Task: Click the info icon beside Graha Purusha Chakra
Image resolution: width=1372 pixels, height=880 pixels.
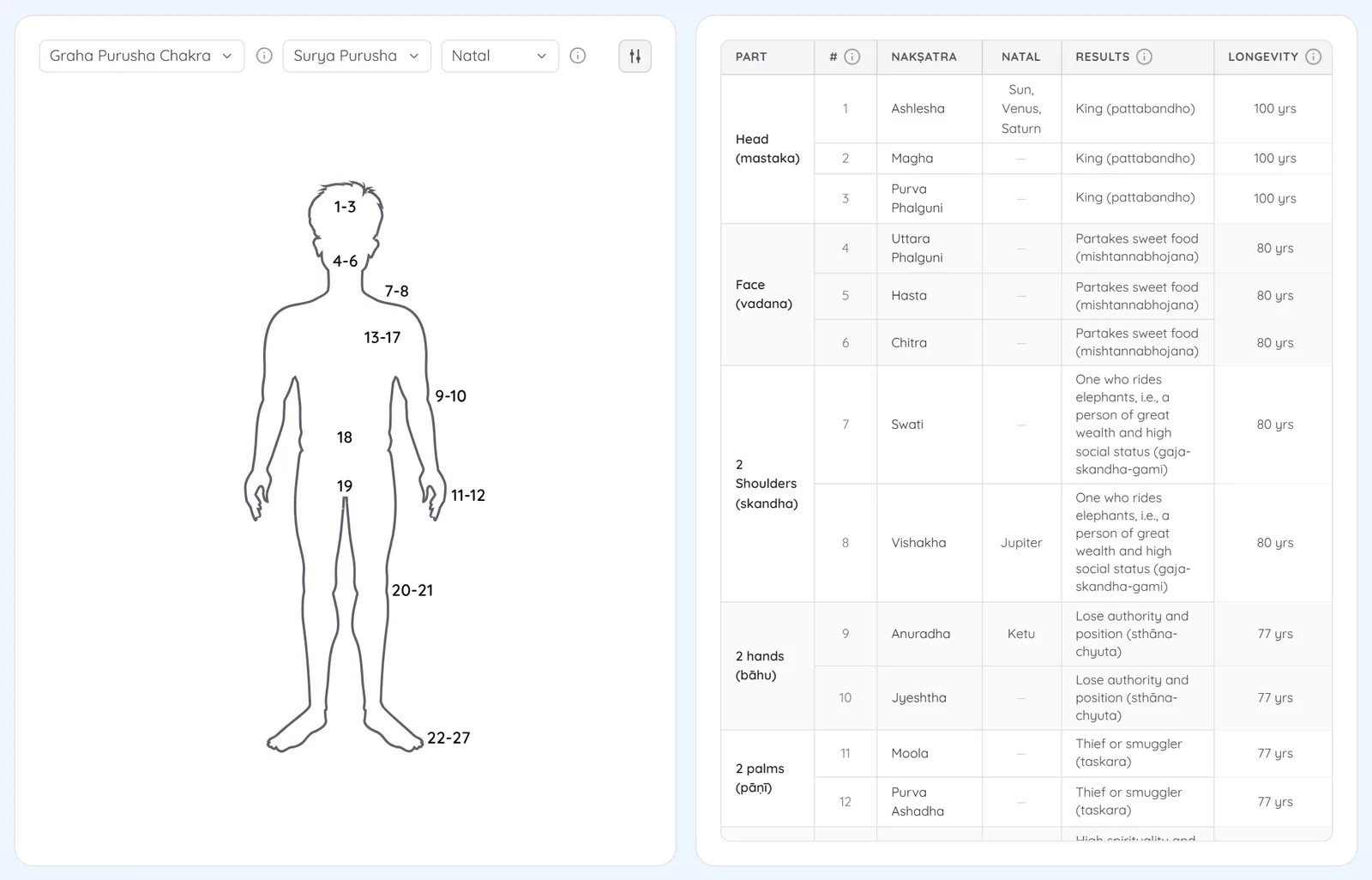Action: (264, 56)
